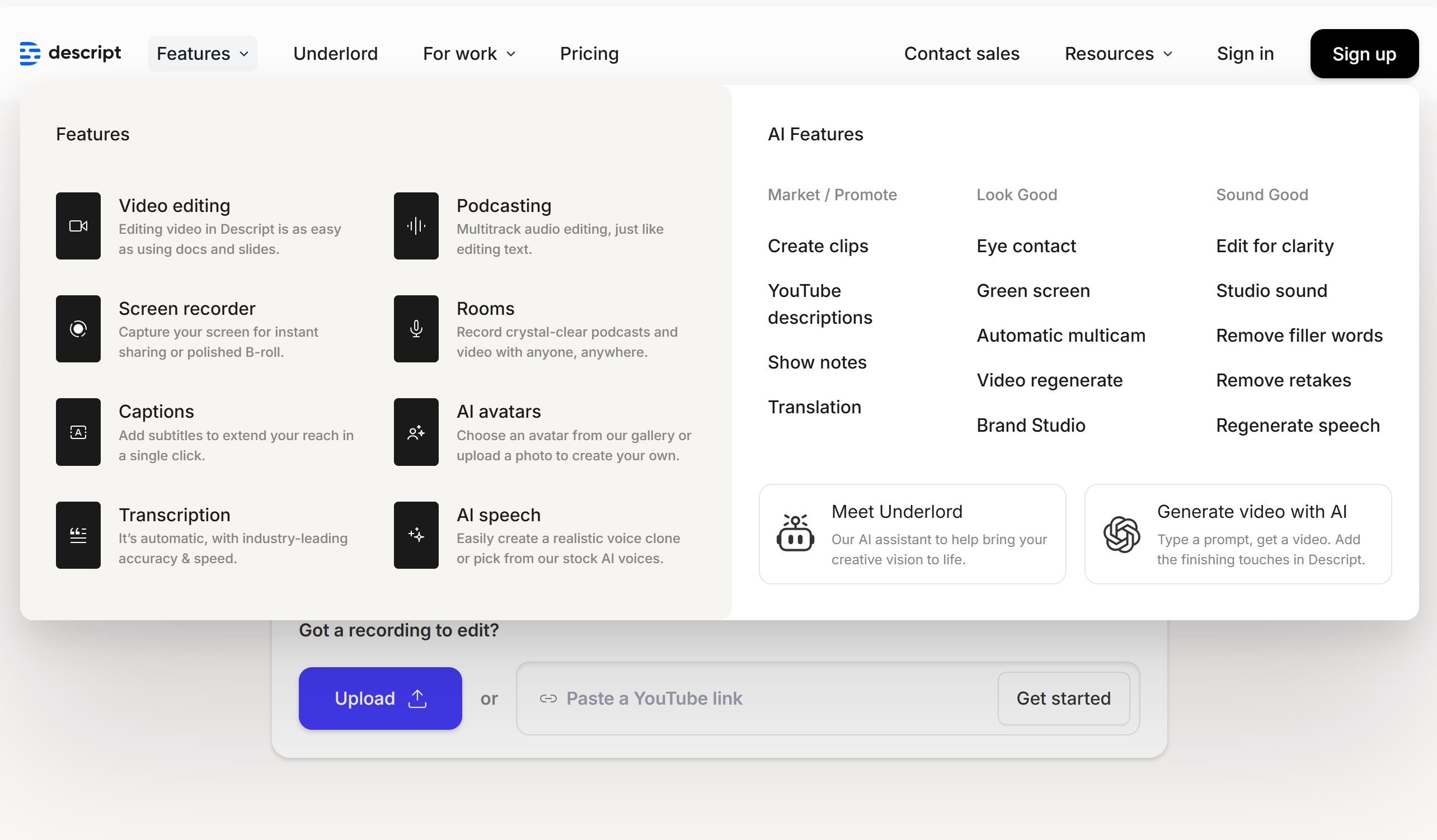This screenshot has height=840, width=1437.
Task: Select YouTube descriptions
Action: click(x=820, y=304)
